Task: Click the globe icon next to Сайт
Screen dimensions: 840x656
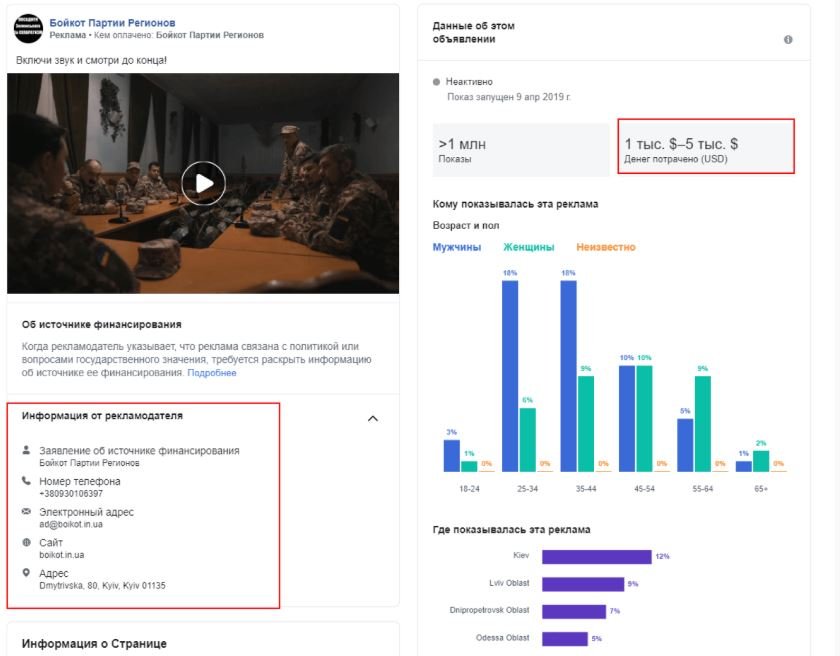Action: [x=27, y=542]
